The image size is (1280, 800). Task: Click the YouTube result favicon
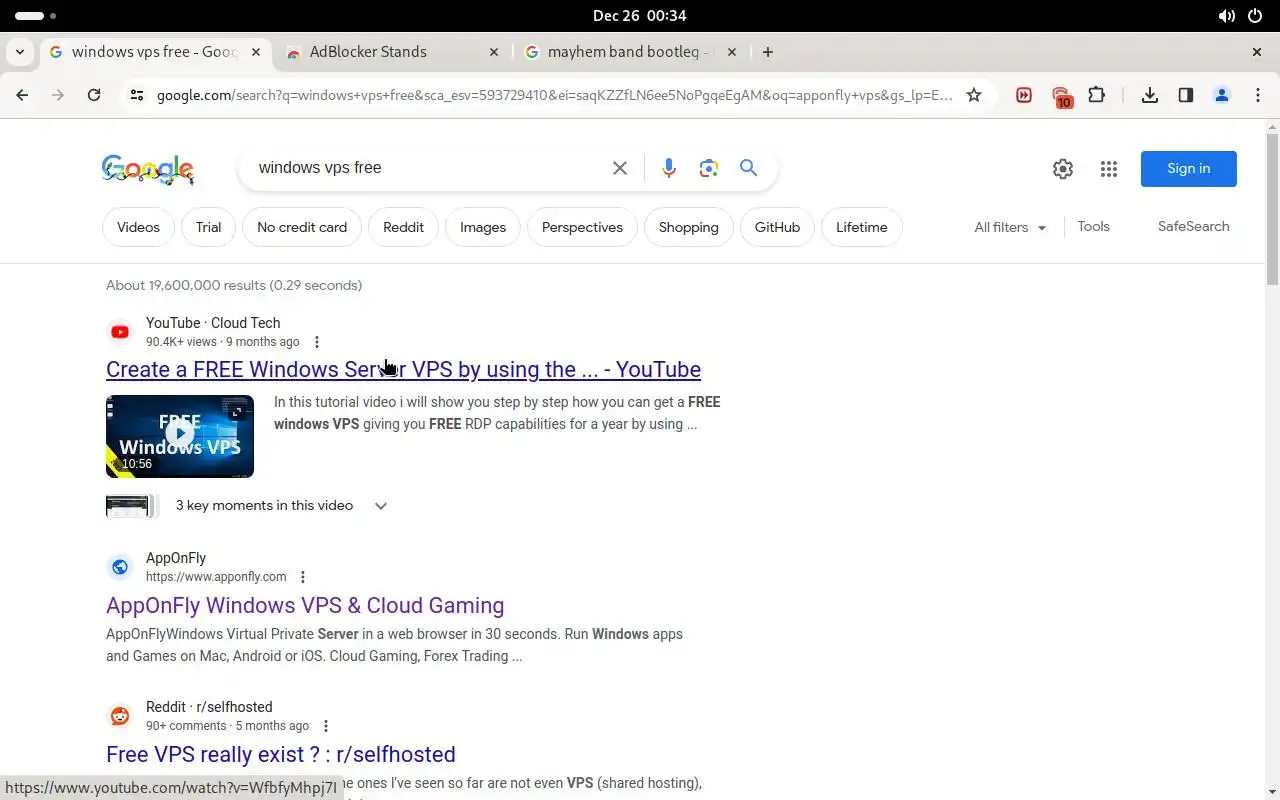[120, 332]
